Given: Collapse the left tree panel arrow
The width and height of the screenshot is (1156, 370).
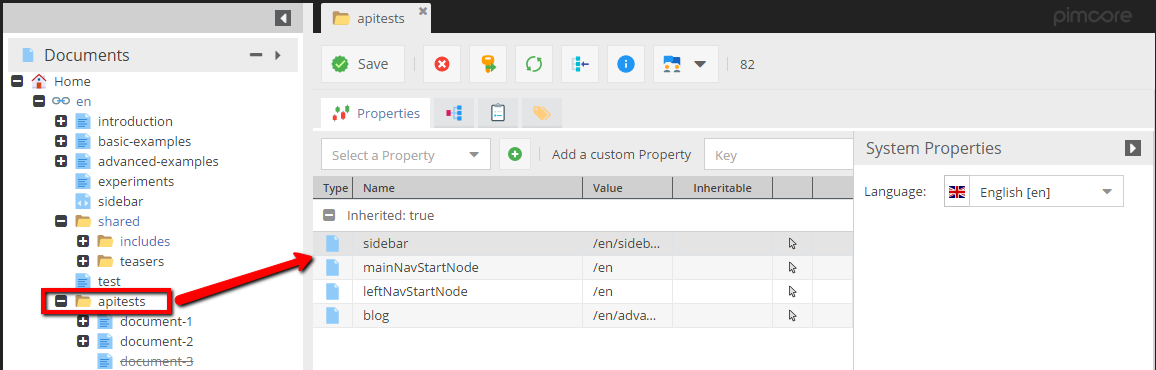Looking at the screenshot, I should (x=282, y=18).
